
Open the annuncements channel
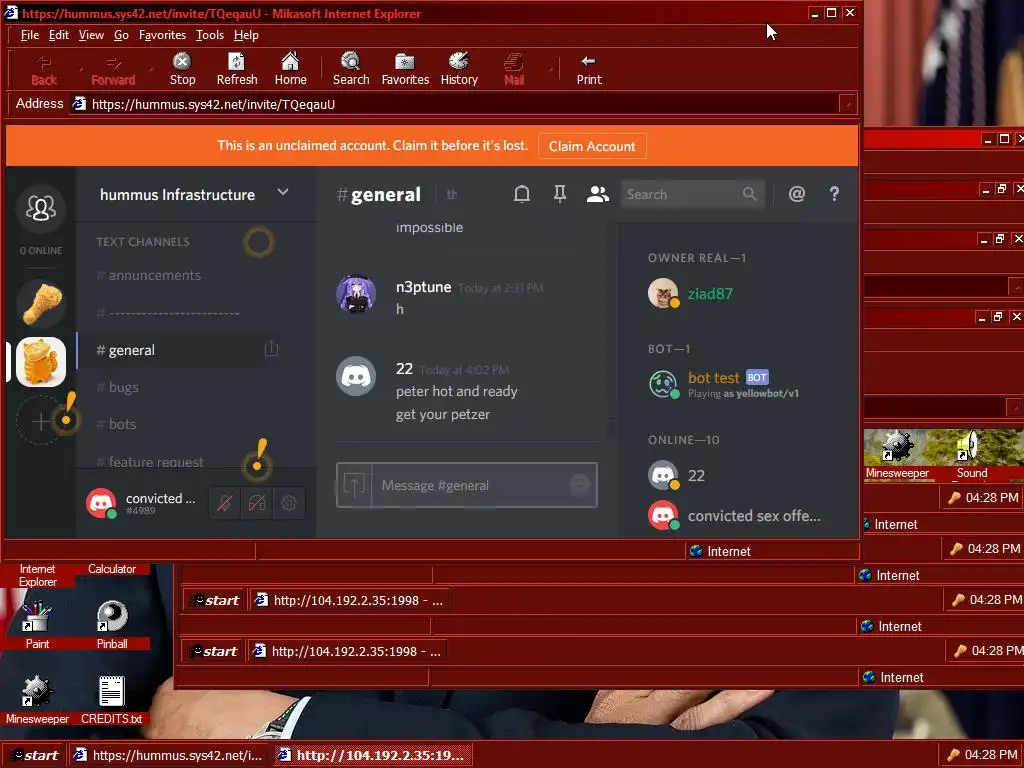point(148,276)
